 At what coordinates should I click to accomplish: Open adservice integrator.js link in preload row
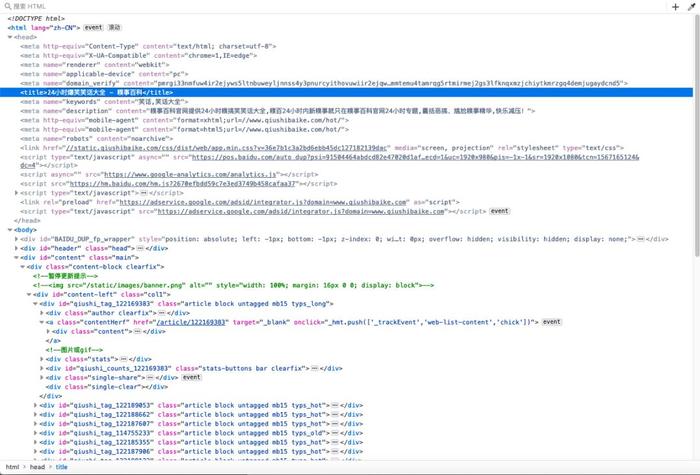coord(263,202)
